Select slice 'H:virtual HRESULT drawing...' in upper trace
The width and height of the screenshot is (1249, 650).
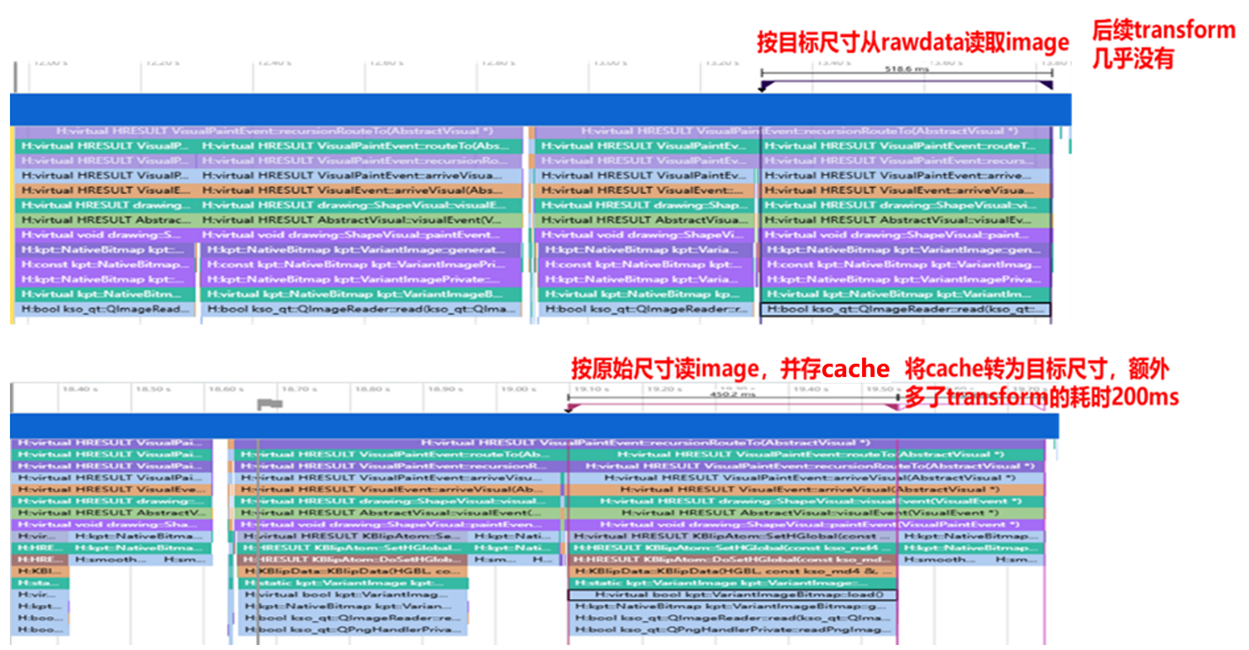pyautogui.click(x=104, y=205)
